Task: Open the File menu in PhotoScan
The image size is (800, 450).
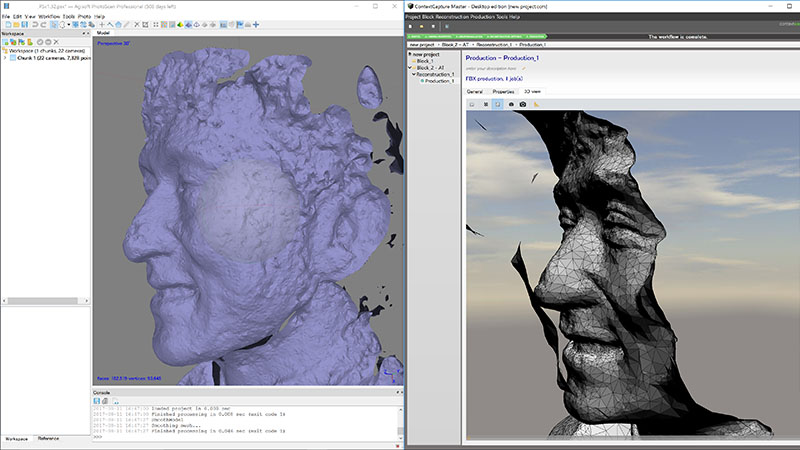Action: [x=6, y=17]
